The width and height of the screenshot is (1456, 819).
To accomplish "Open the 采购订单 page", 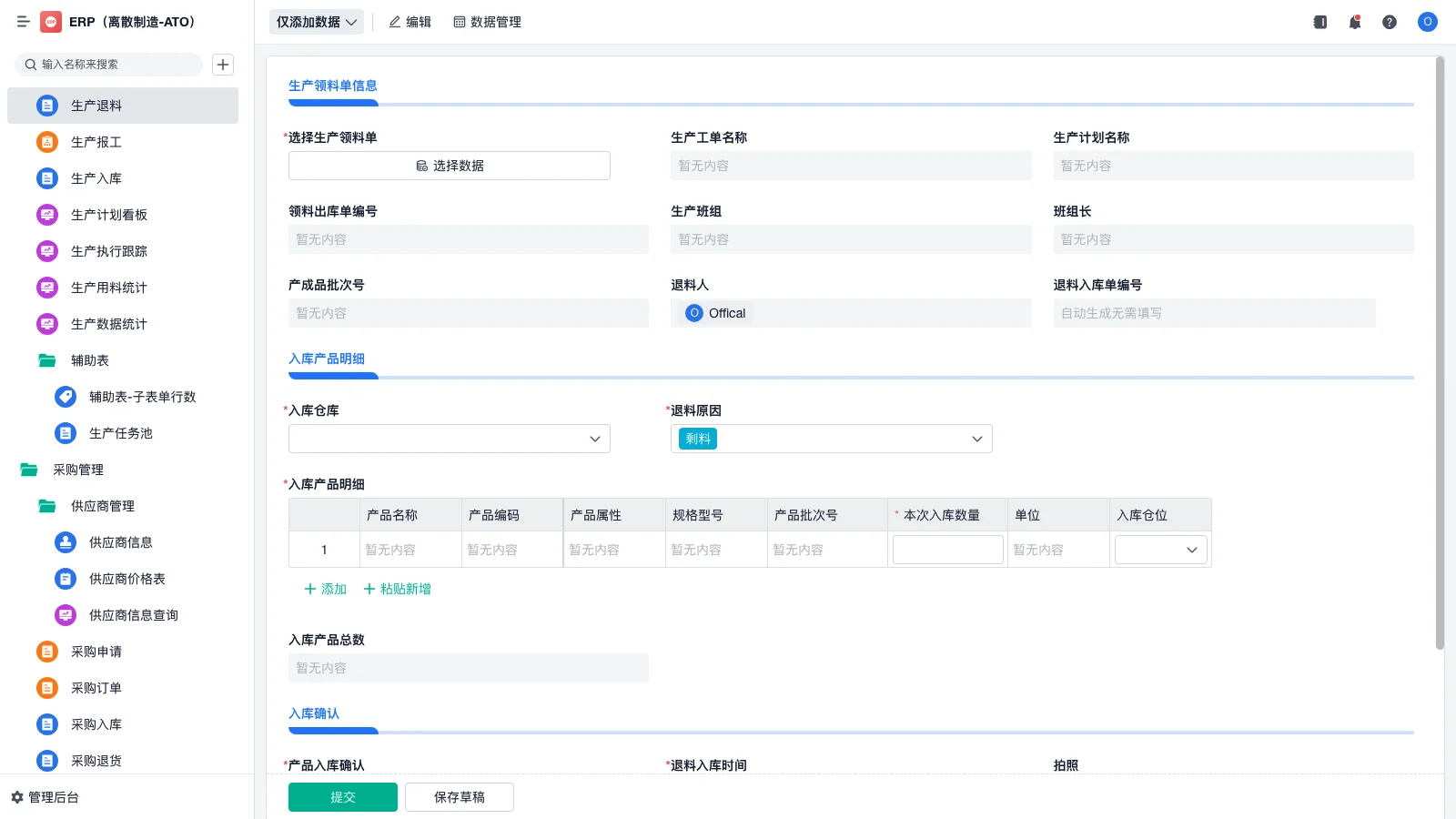I will 96,688.
